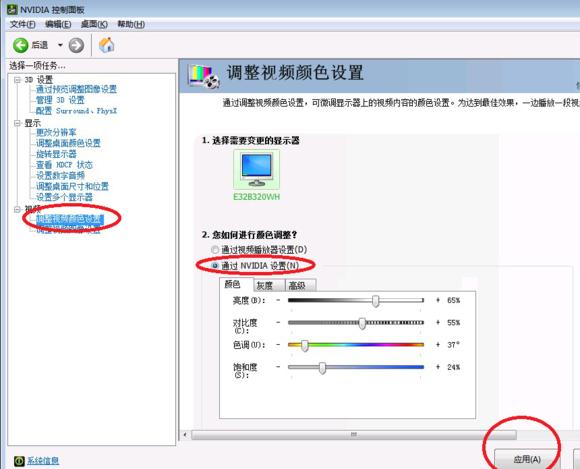Click the green Back arrow icon

click(21, 45)
